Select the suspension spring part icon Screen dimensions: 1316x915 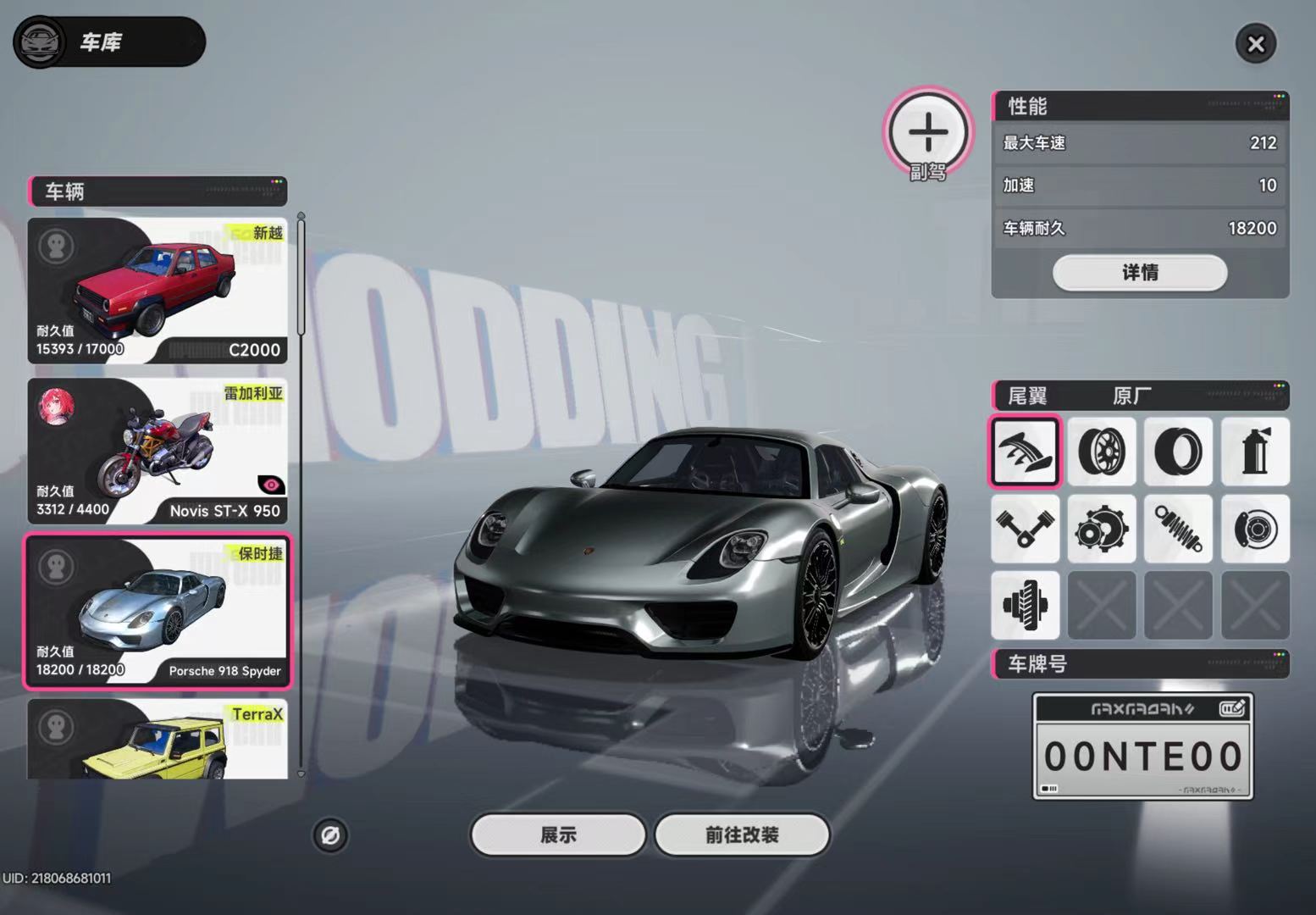coord(1178,529)
